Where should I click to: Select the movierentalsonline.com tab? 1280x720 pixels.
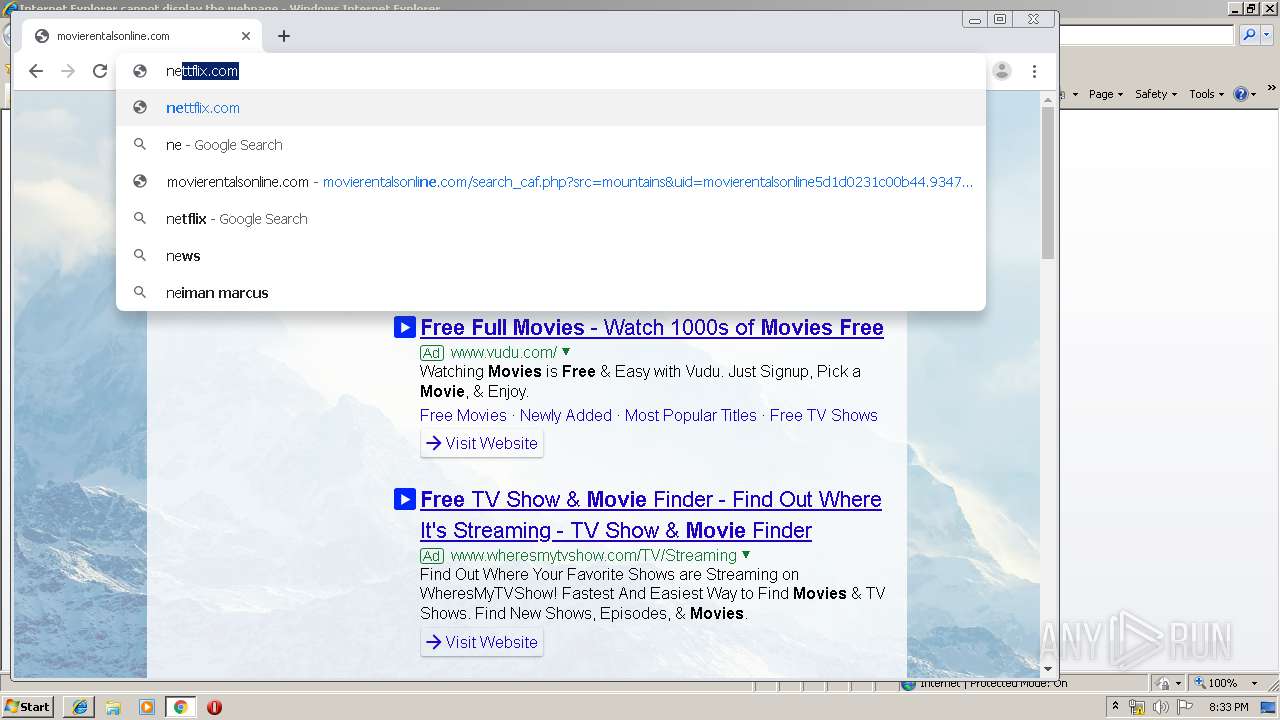[142, 36]
